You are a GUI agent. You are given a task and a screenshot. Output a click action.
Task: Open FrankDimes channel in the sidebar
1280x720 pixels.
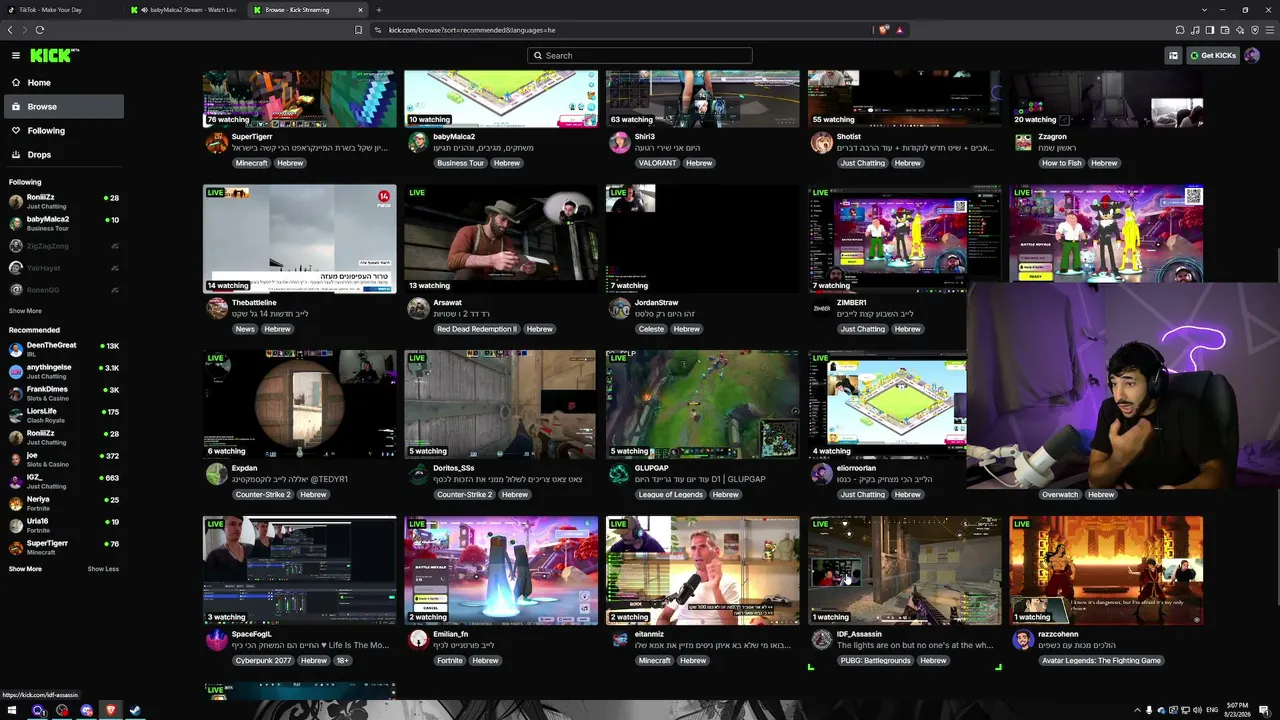tap(64, 393)
